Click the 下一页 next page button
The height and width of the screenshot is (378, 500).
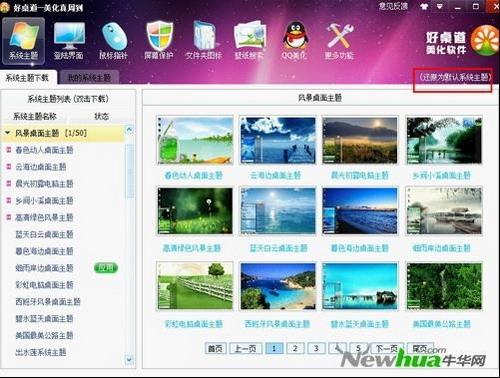point(387,348)
